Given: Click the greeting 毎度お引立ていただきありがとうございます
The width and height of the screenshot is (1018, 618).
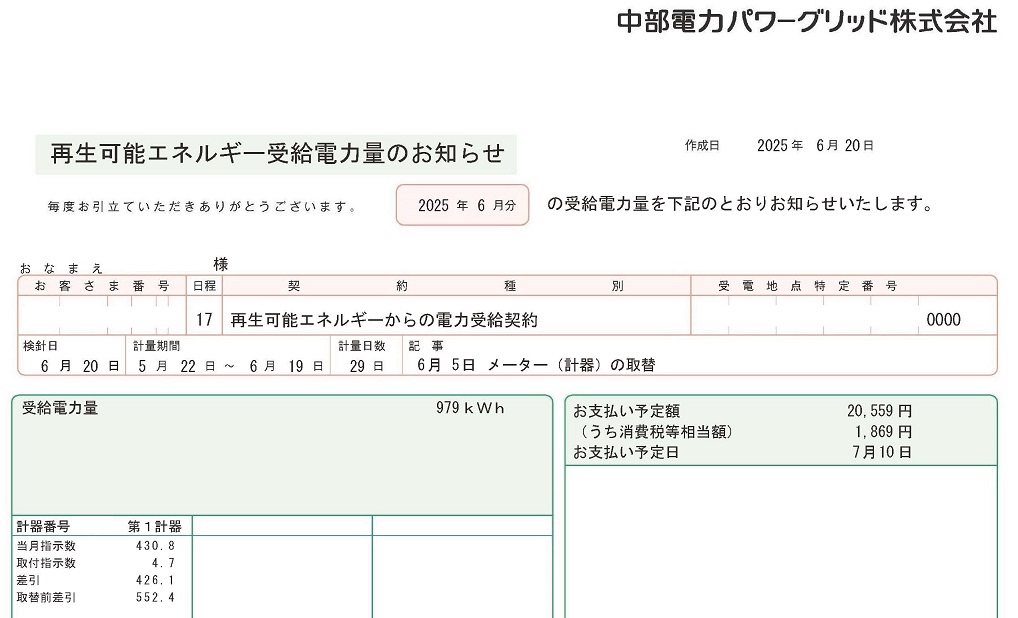Looking at the screenshot, I should click(x=202, y=206).
